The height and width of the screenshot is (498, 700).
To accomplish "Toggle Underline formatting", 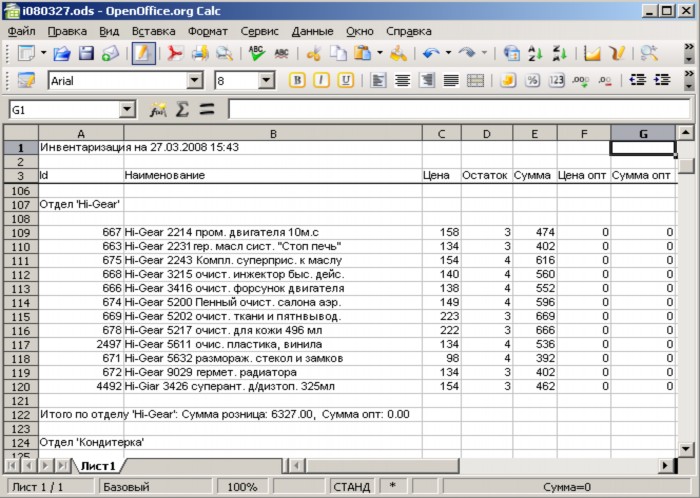I will click(x=346, y=81).
